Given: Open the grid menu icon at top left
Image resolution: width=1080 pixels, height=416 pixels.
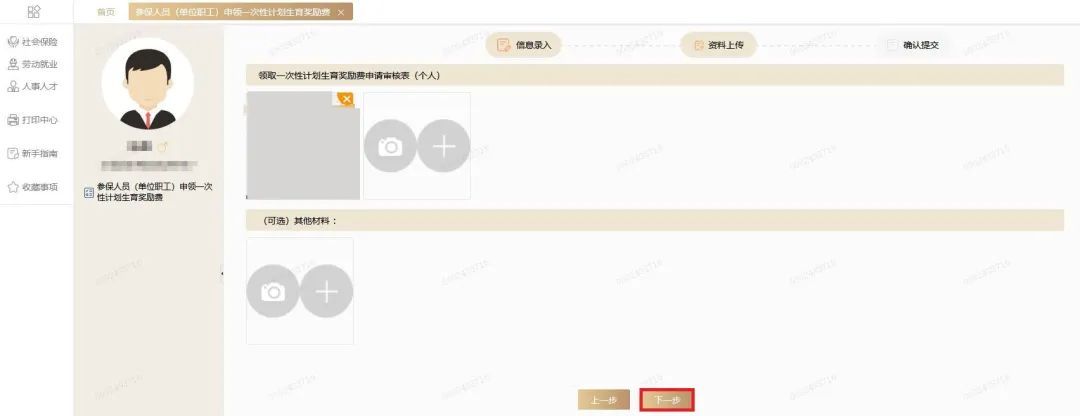Looking at the screenshot, I should click(33, 12).
